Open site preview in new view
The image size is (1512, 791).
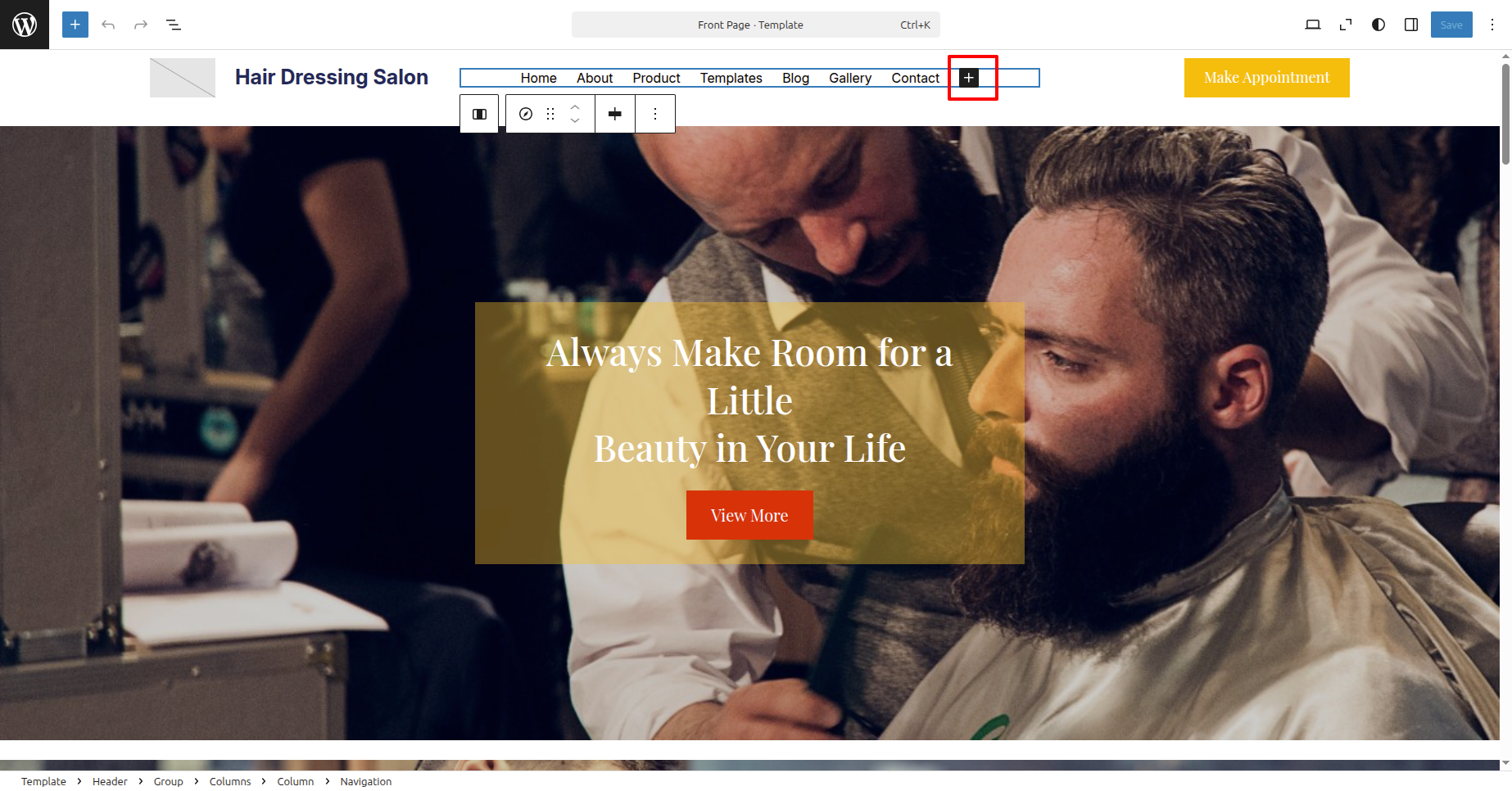pyautogui.click(x=1346, y=25)
